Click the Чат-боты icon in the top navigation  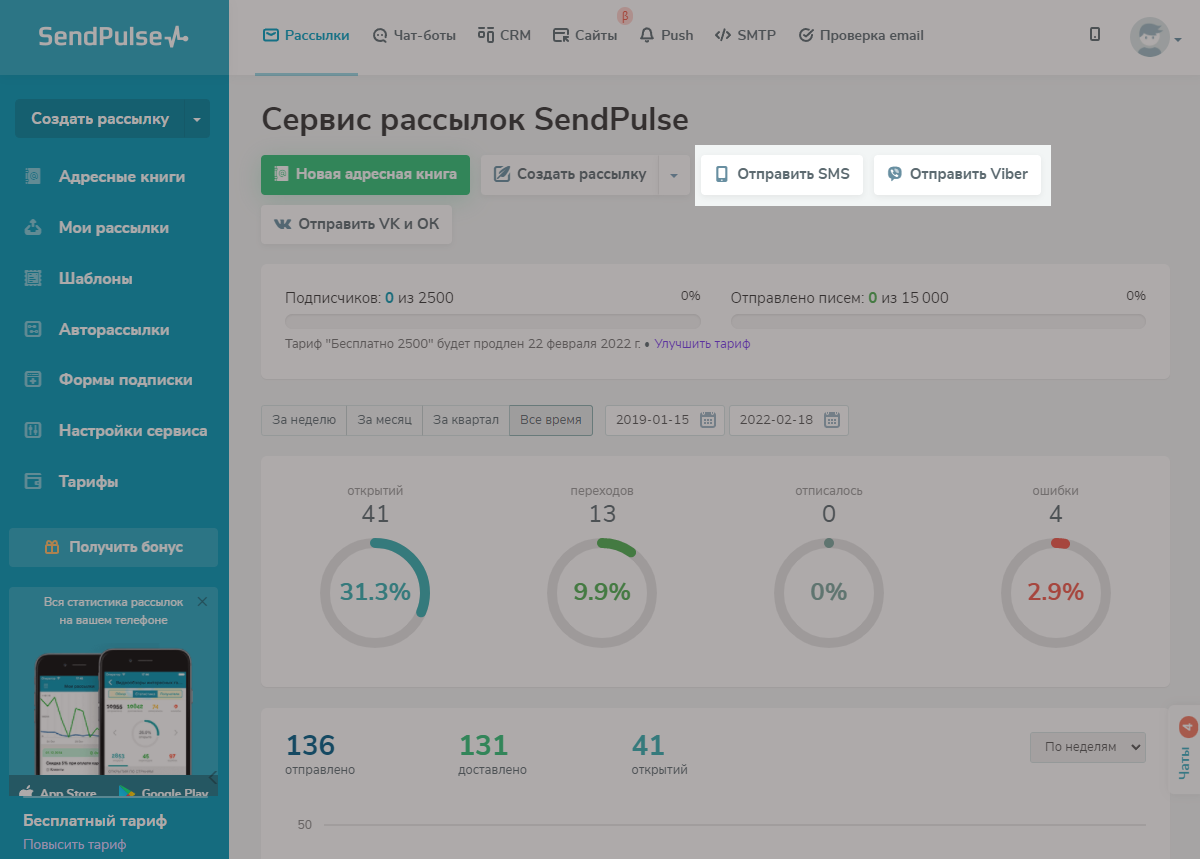click(x=380, y=35)
